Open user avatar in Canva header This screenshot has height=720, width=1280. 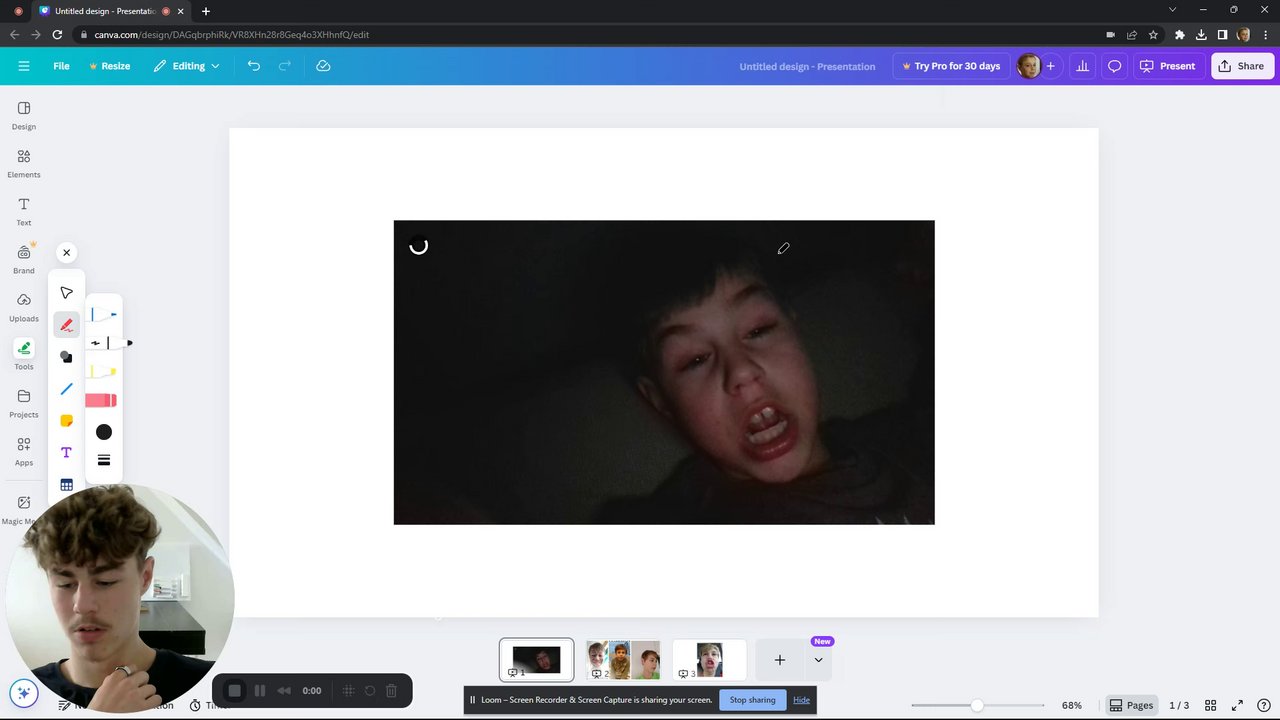(x=1028, y=66)
